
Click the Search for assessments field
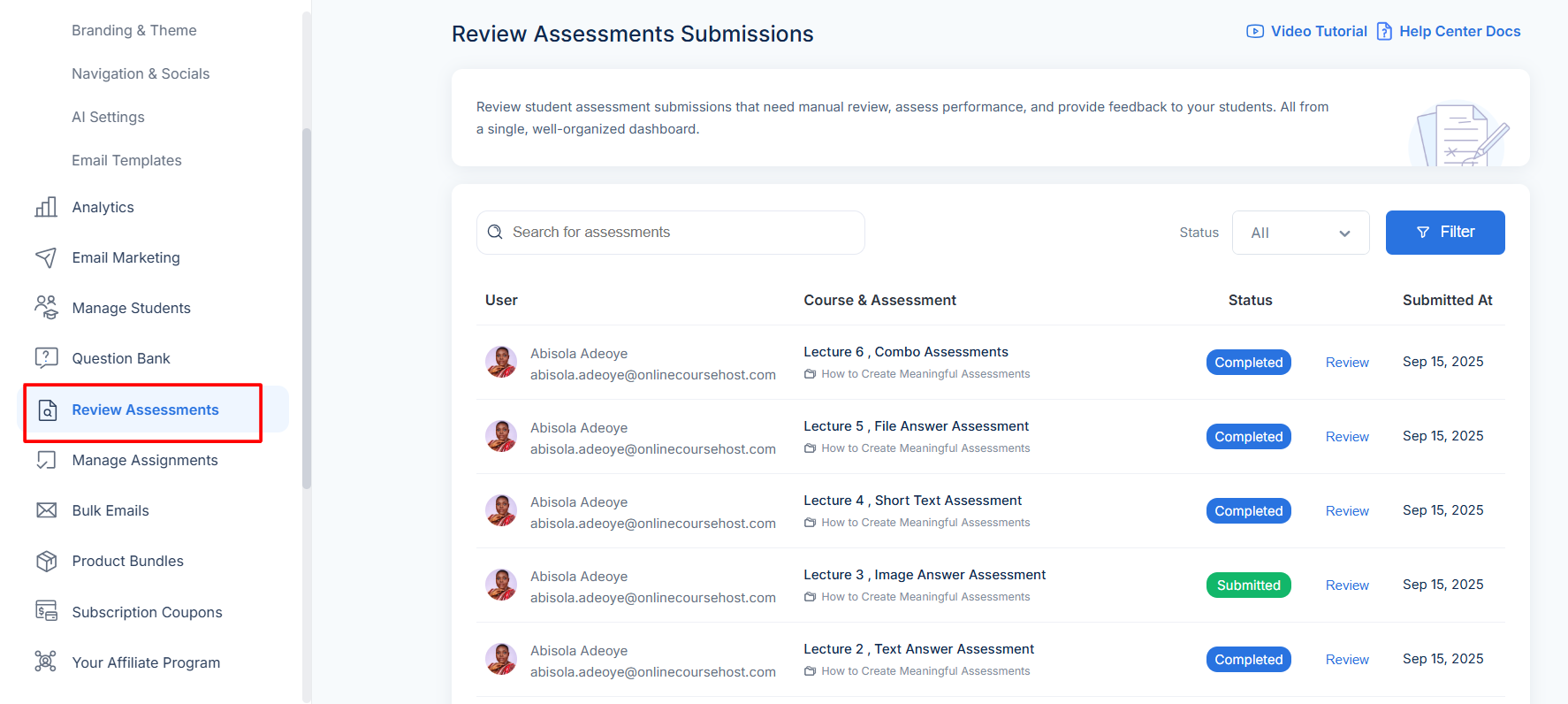click(670, 233)
